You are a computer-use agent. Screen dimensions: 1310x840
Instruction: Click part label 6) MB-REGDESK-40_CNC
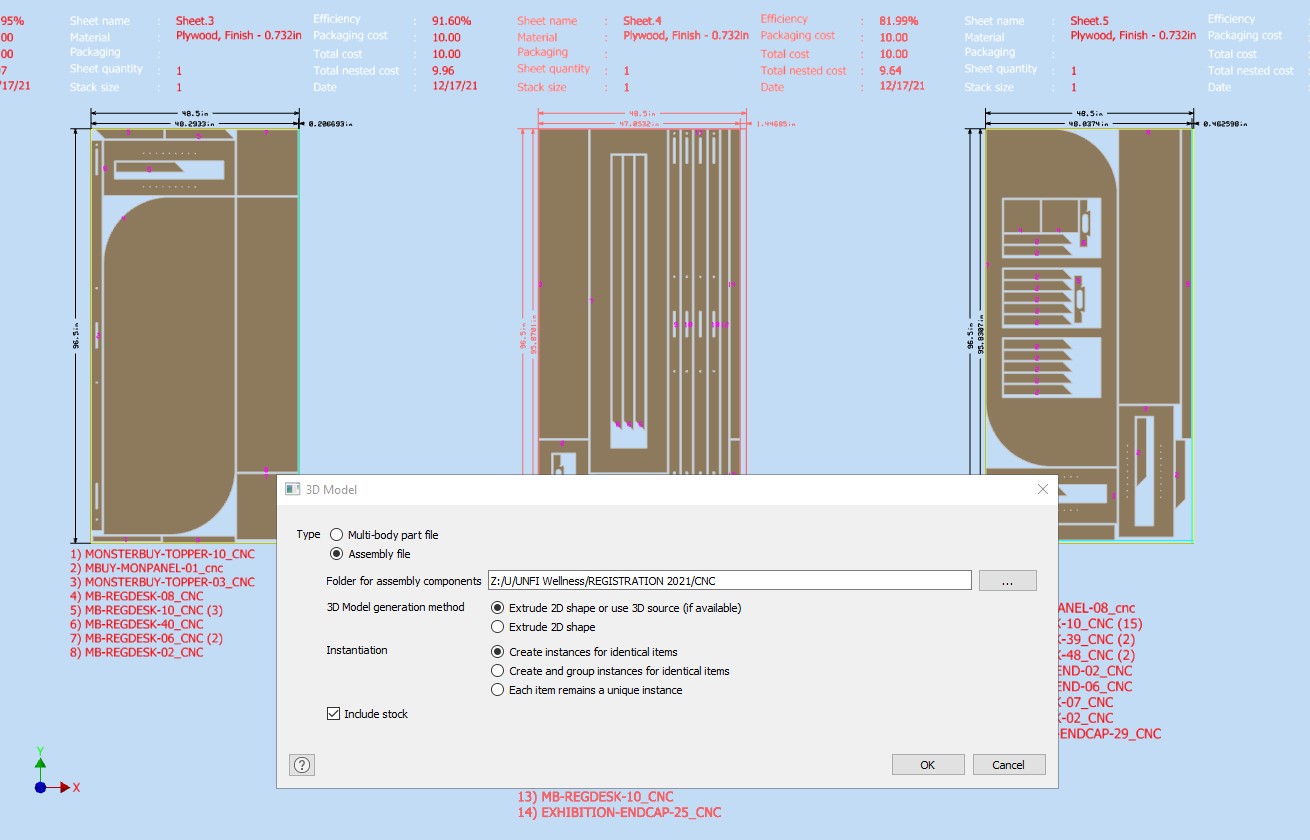click(136, 624)
